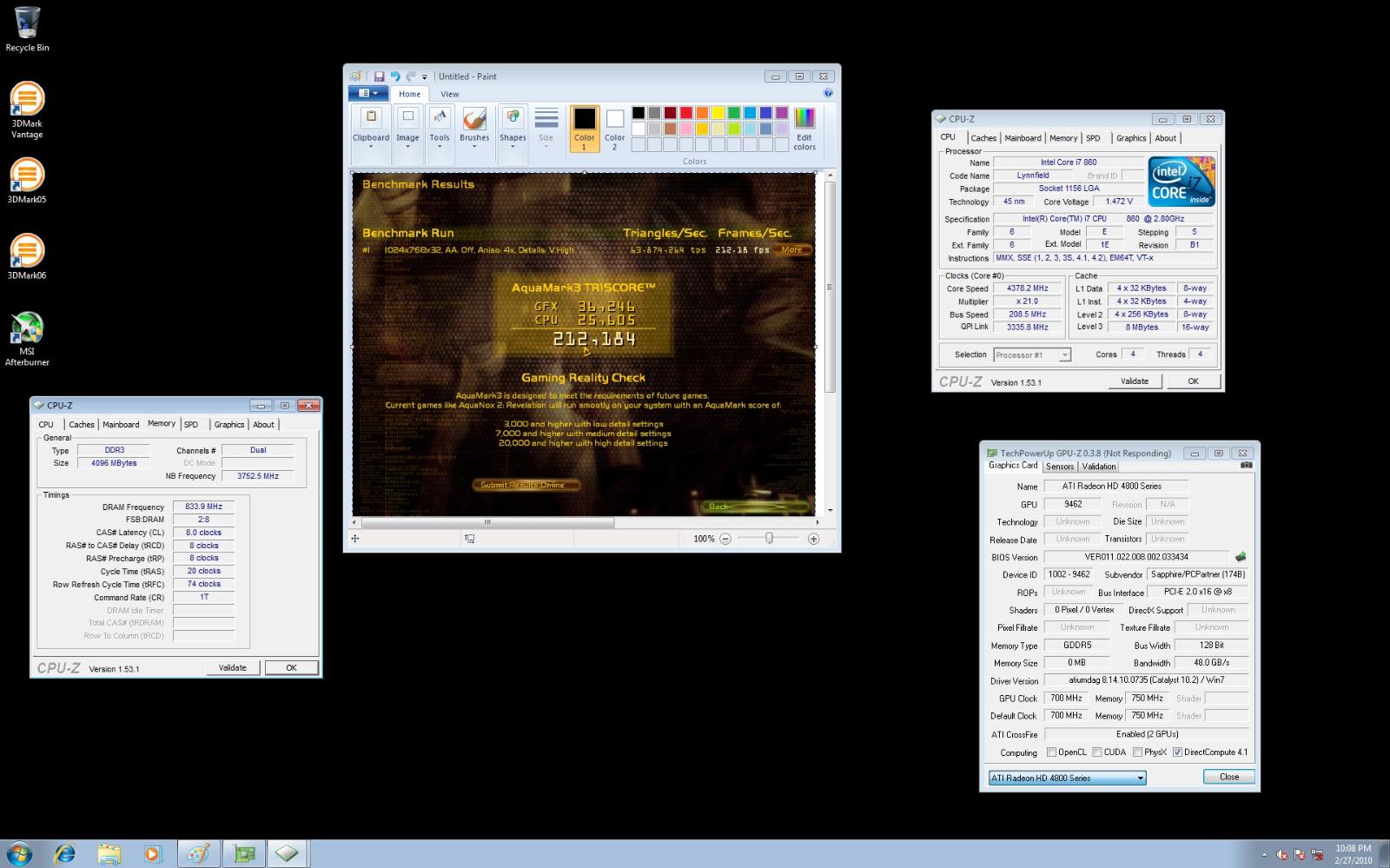
Task: Open Paint Help question mark icon
Action: (828, 93)
